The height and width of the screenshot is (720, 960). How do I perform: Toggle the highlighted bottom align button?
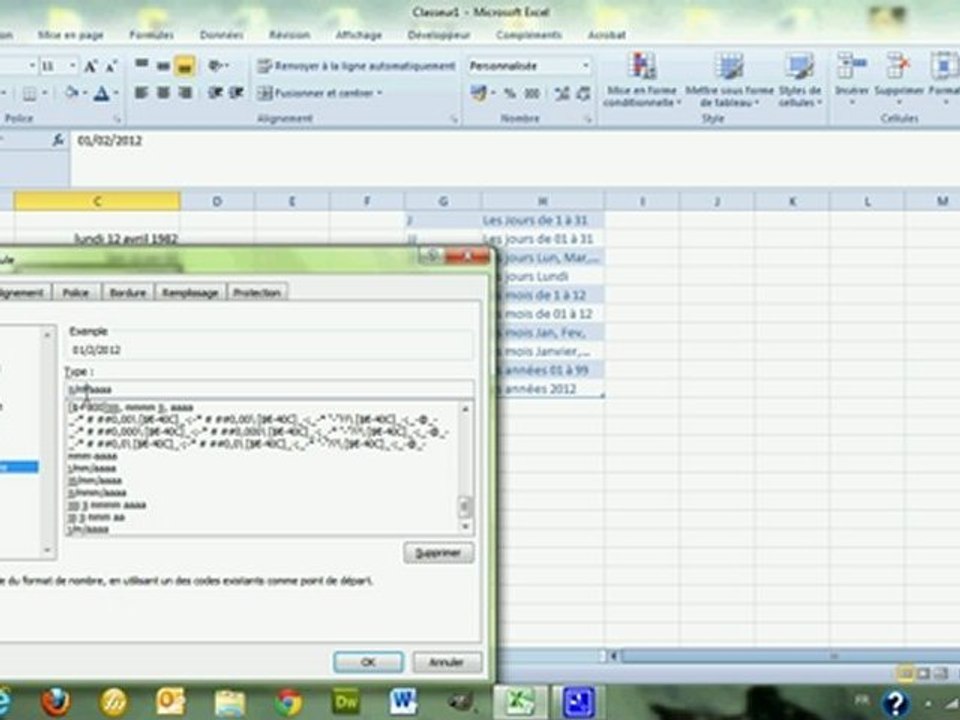[185, 66]
